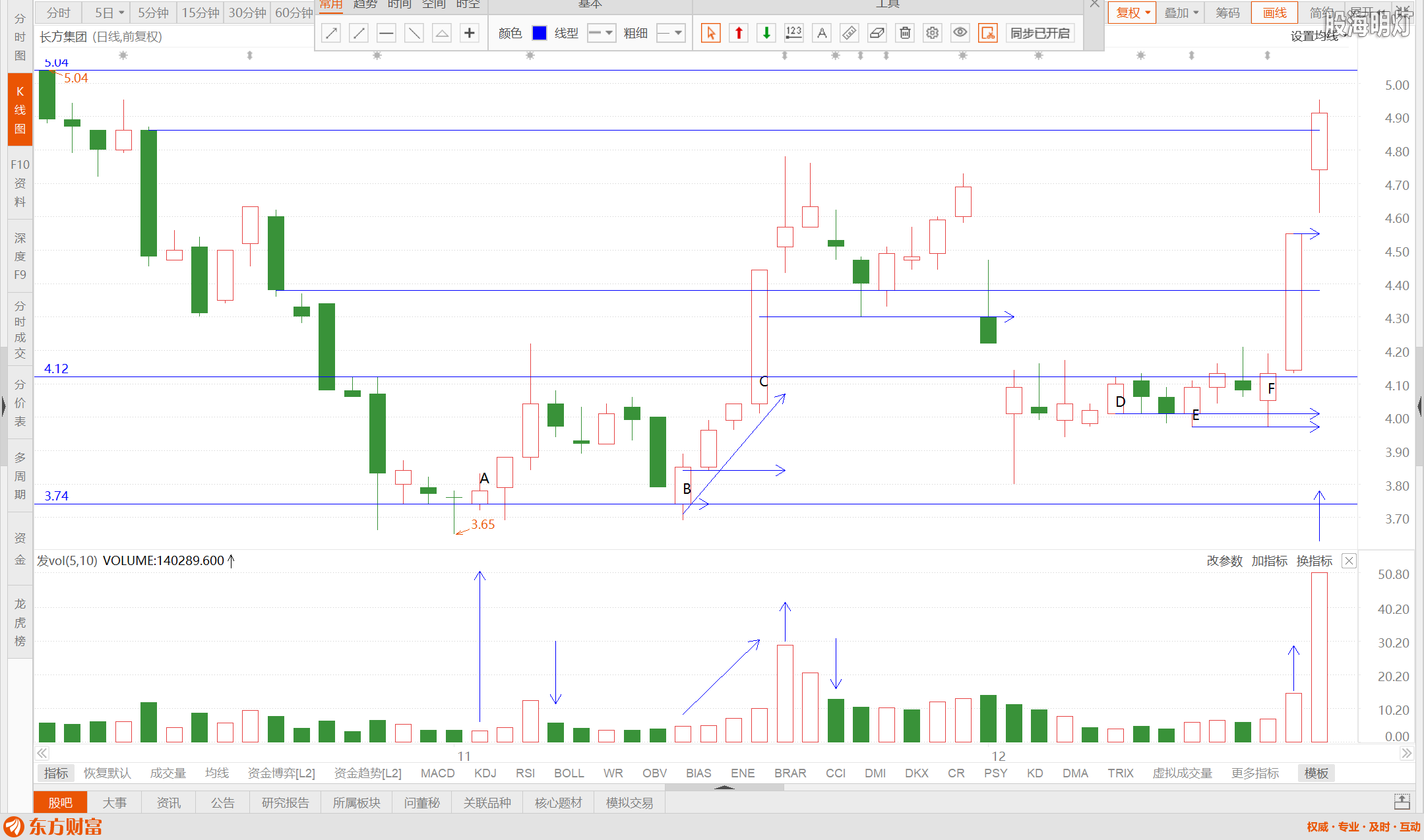Open the 模板 template button

(x=1316, y=773)
